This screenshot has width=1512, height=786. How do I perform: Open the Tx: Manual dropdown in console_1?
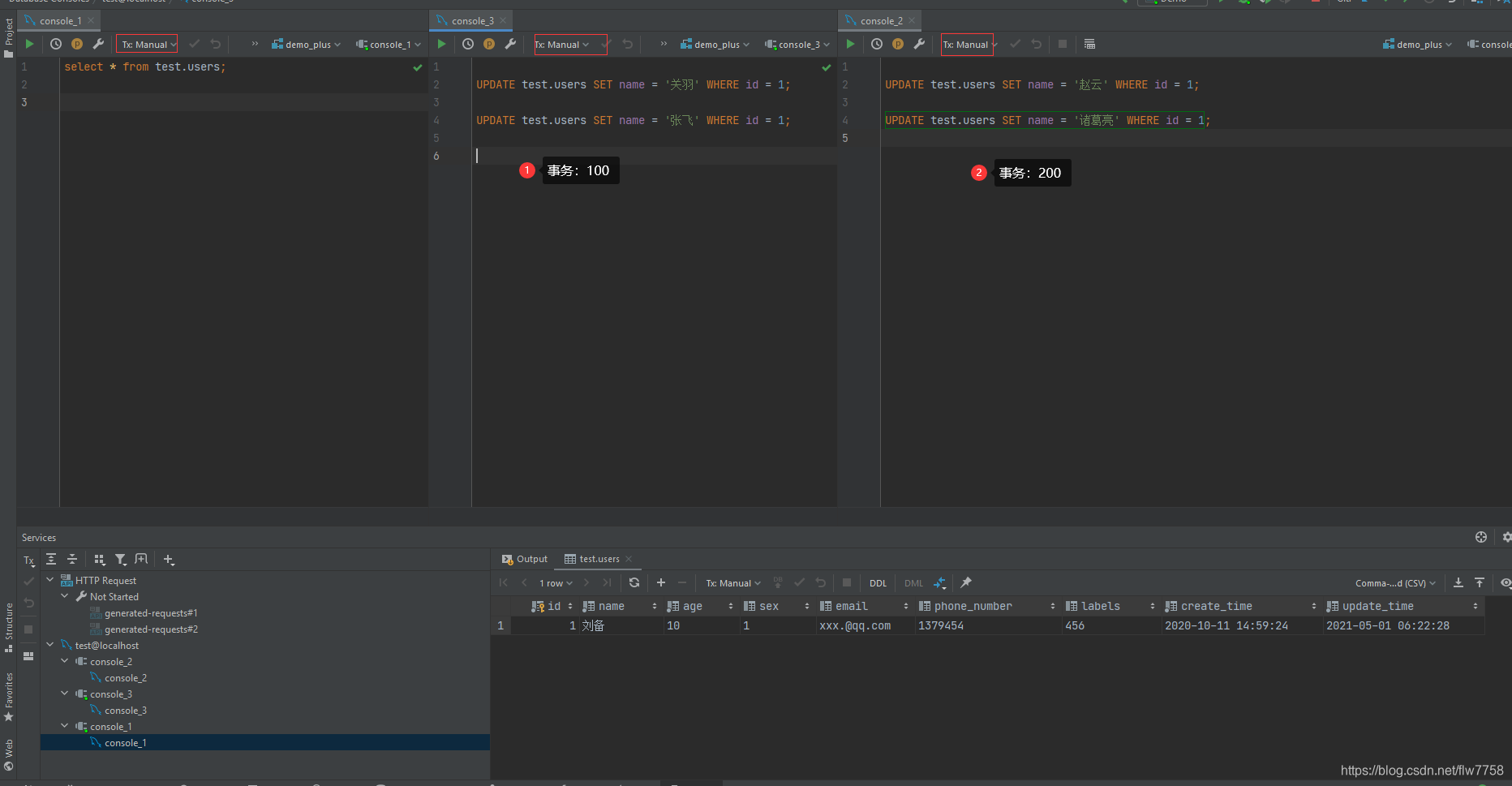pos(148,45)
